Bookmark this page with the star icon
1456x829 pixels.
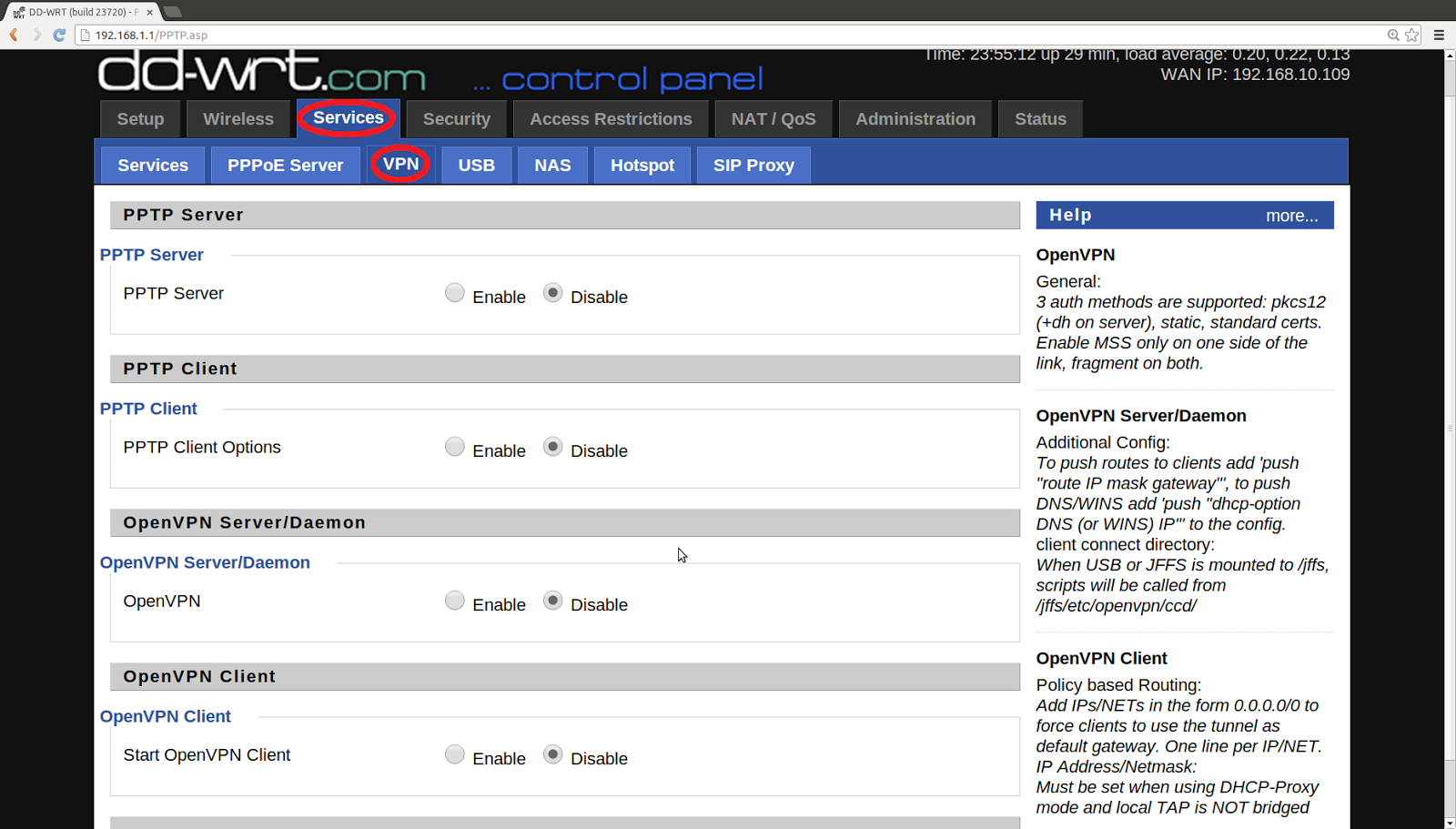click(1411, 35)
